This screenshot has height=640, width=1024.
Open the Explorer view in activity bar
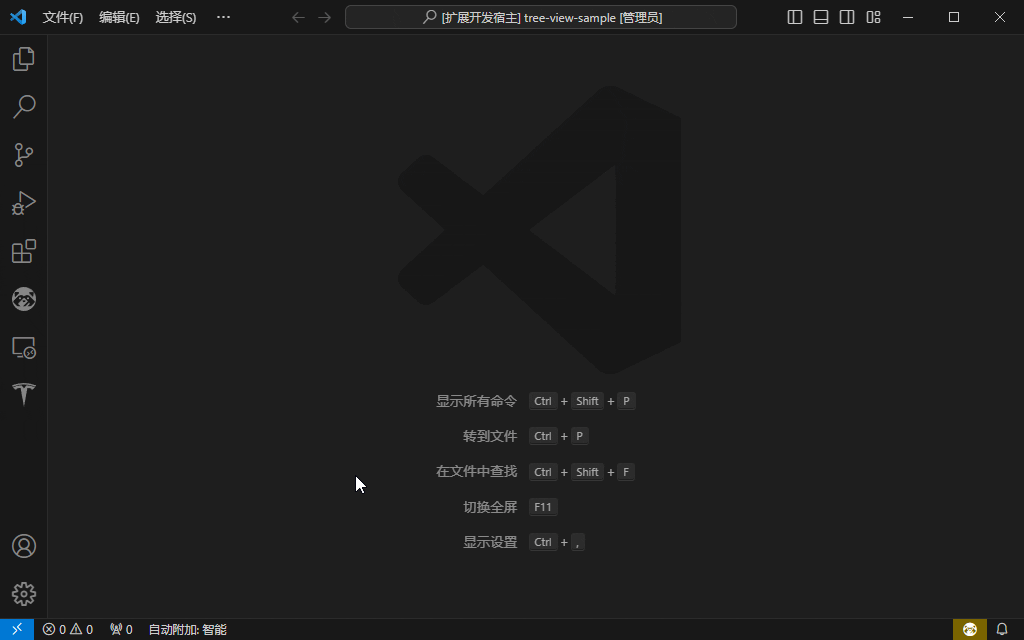point(24,59)
